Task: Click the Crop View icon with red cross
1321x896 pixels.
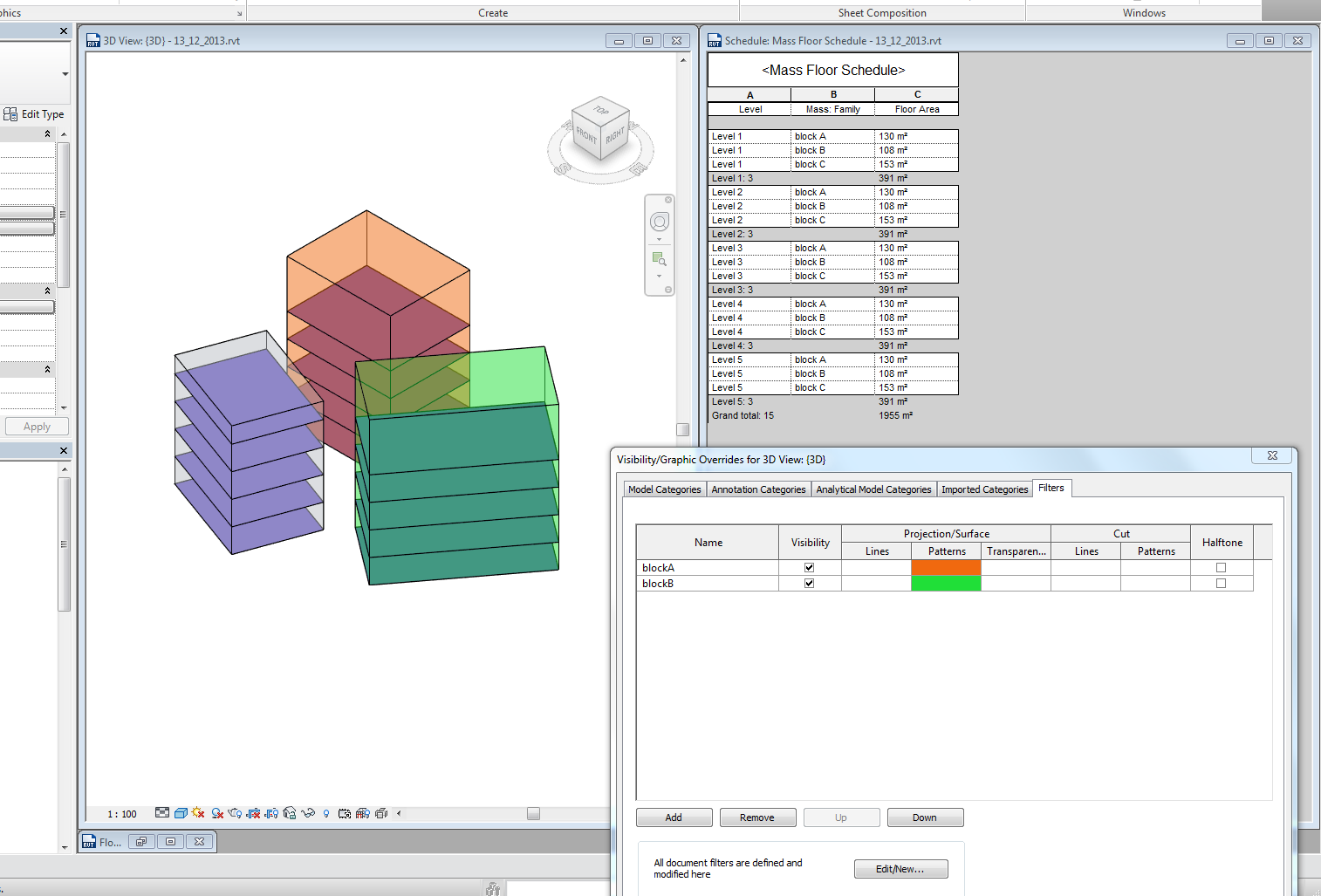Action: (253, 813)
